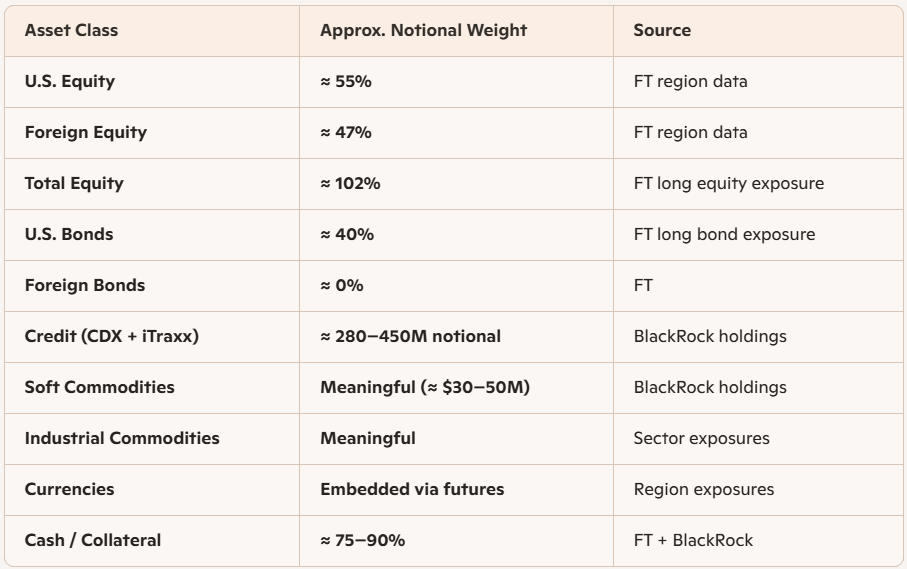
Task: Click the Asset Class column header
Action: (x=71, y=30)
